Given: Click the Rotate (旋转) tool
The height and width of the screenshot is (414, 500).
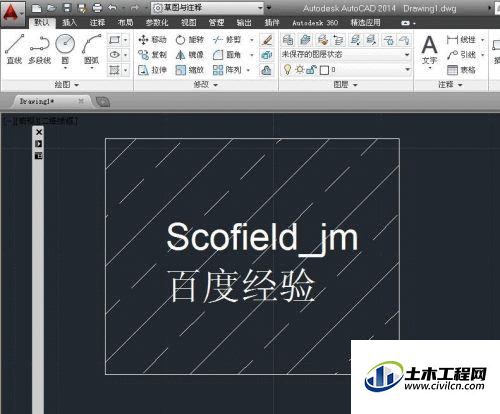Looking at the screenshot, I should (189, 40).
